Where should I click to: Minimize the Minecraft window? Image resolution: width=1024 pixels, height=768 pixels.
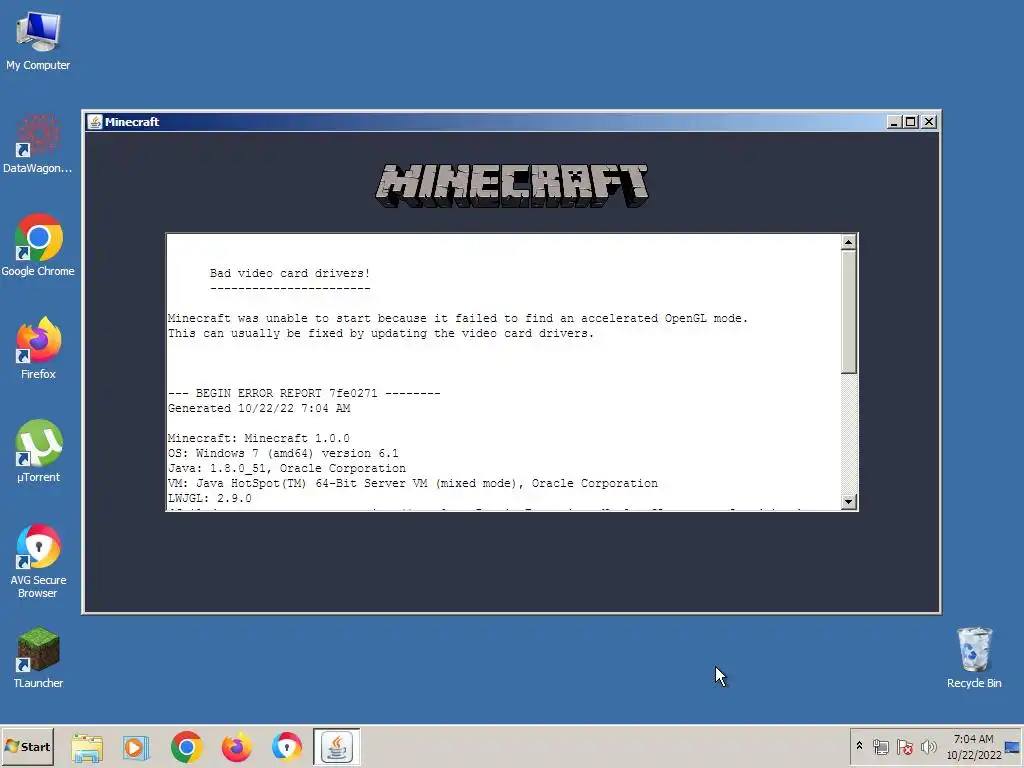894,122
